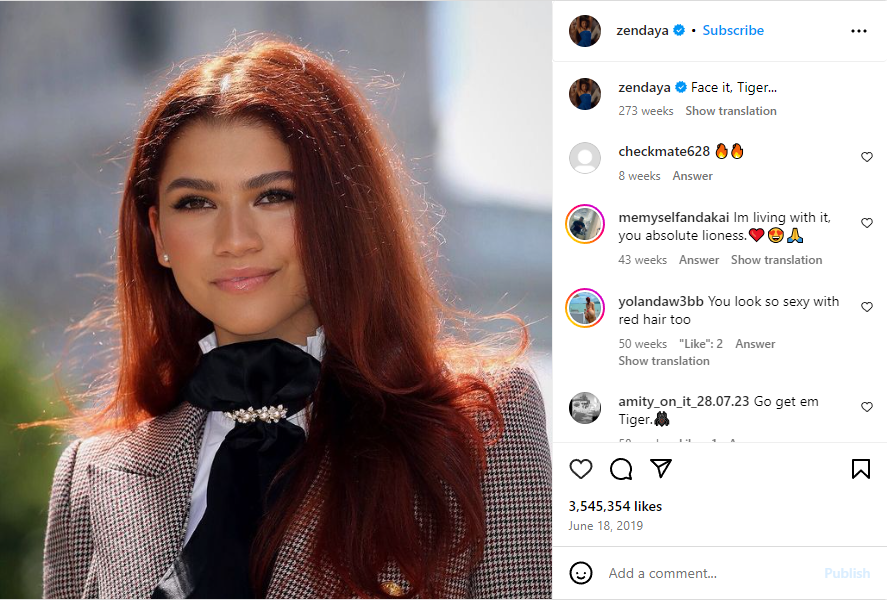The image size is (887, 600).
Task: Like amity_on_it_28.07.23's comment
Action: pyautogui.click(x=867, y=407)
